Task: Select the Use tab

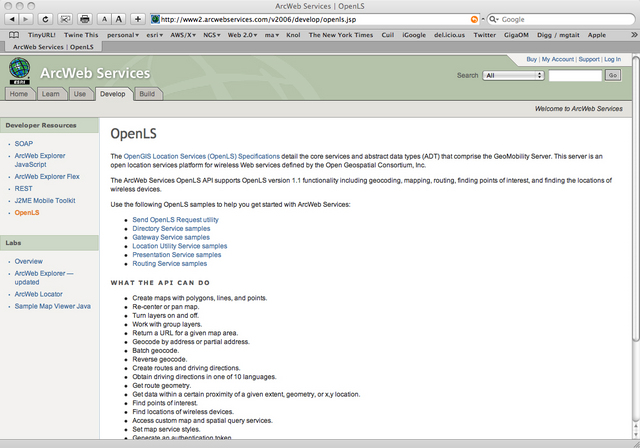Action: pyautogui.click(x=80, y=94)
